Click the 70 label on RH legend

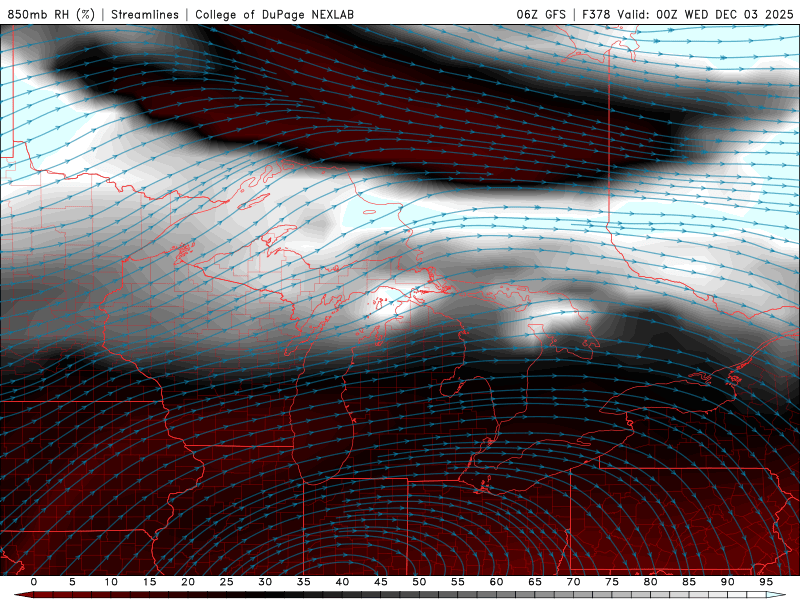click(x=573, y=582)
